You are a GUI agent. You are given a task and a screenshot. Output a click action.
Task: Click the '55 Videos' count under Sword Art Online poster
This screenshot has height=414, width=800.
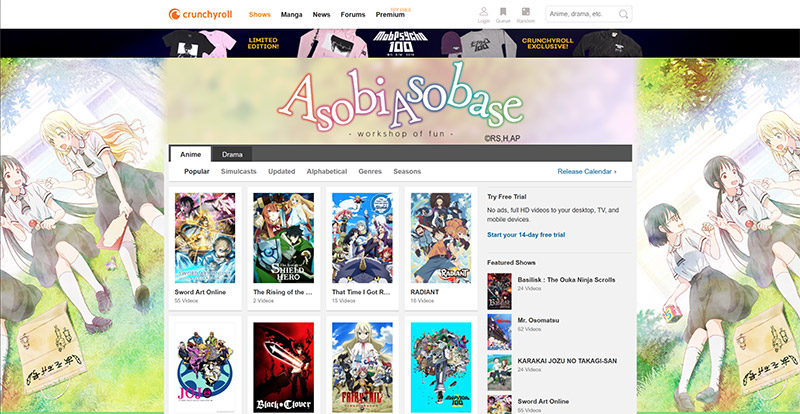186,301
